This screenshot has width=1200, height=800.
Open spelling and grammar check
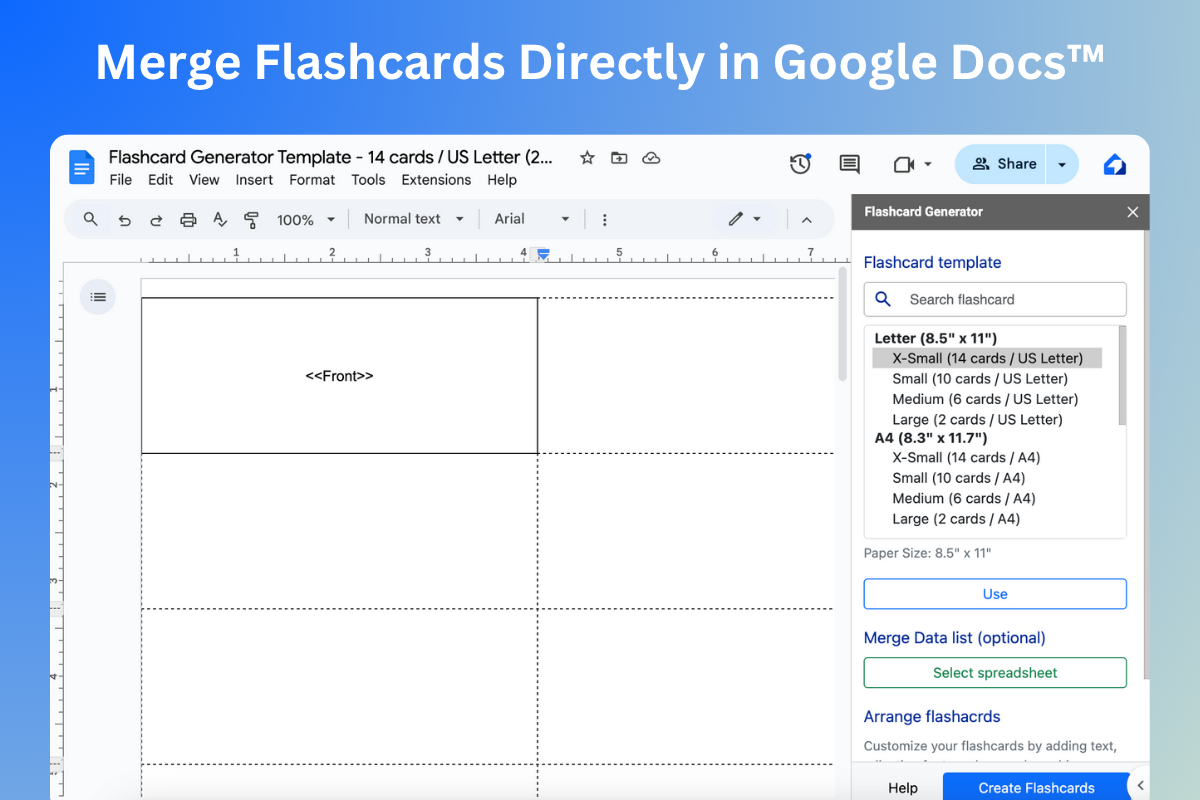point(220,219)
